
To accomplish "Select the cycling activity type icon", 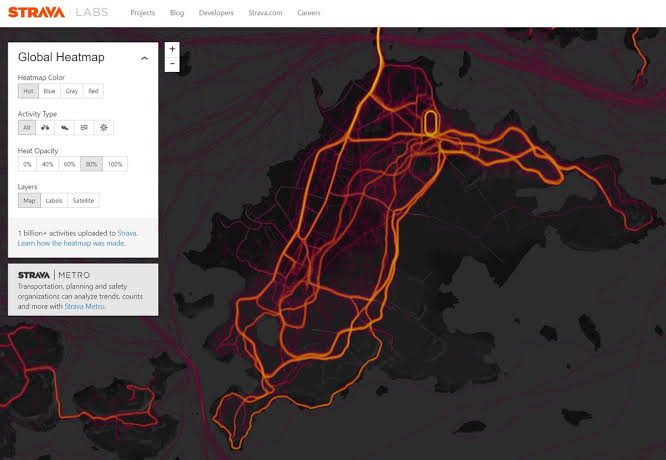I will tap(45, 127).
